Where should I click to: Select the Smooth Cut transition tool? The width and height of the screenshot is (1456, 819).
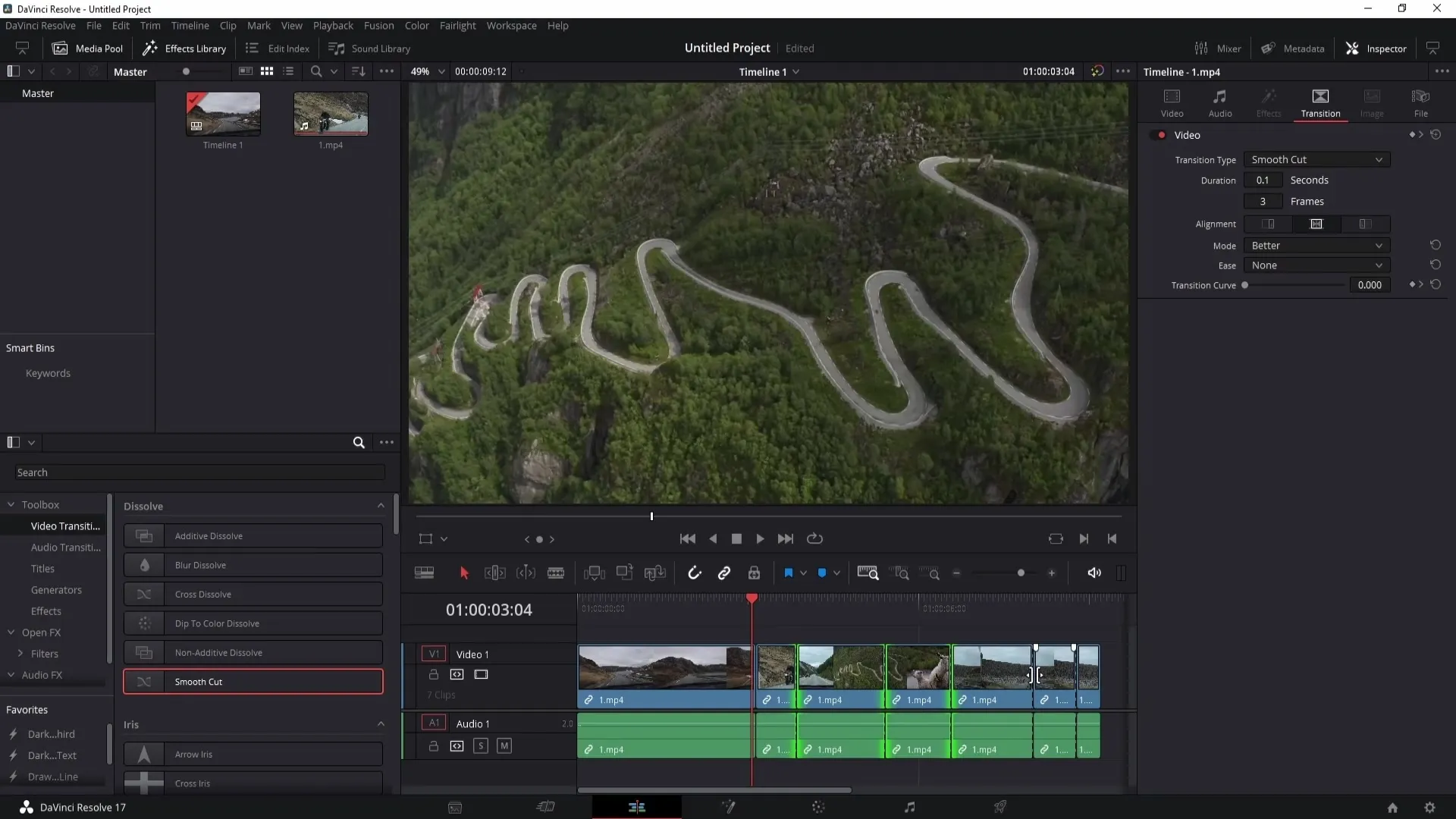(253, 682)
